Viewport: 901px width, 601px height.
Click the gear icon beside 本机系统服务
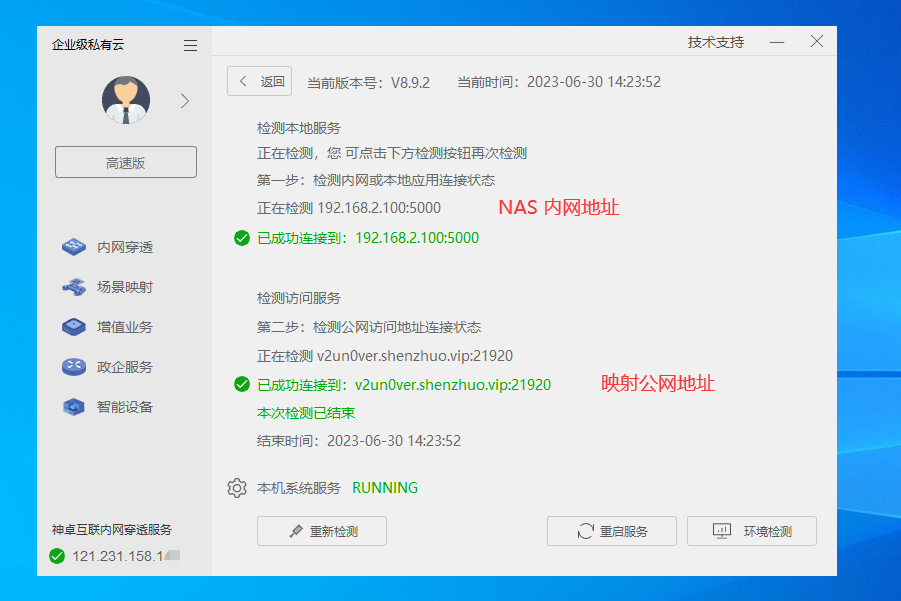pyautogui.click(x=237, y=487)
